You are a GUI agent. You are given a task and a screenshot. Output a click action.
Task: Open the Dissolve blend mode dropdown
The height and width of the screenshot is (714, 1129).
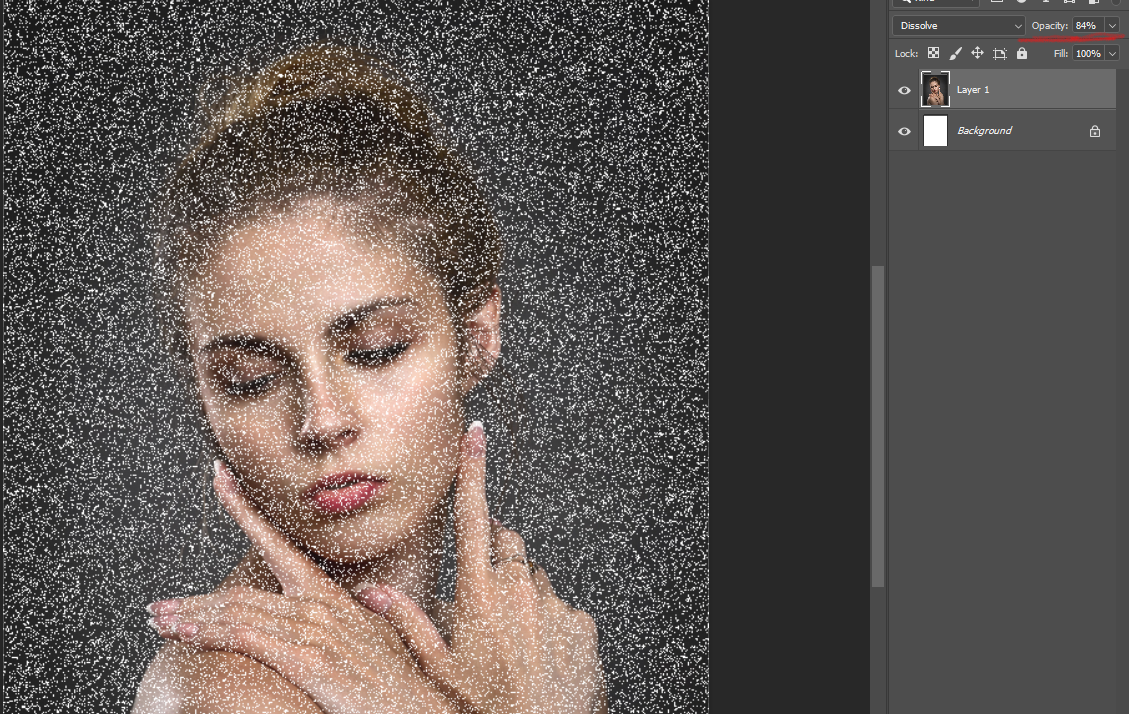958,26
